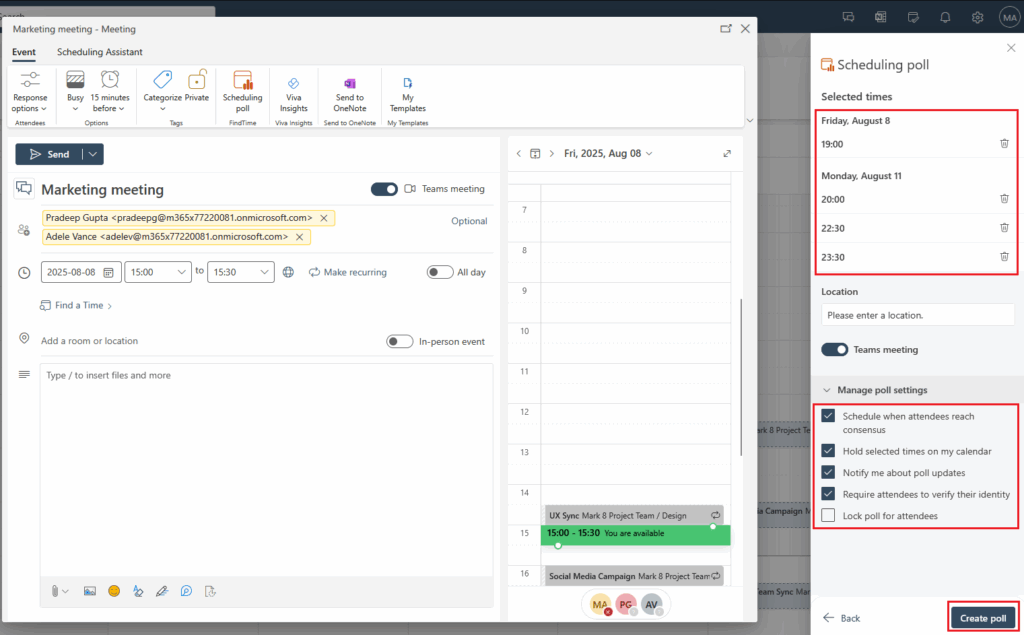Enable Lock poll for attendees checkbox

(x=828, y=516)
